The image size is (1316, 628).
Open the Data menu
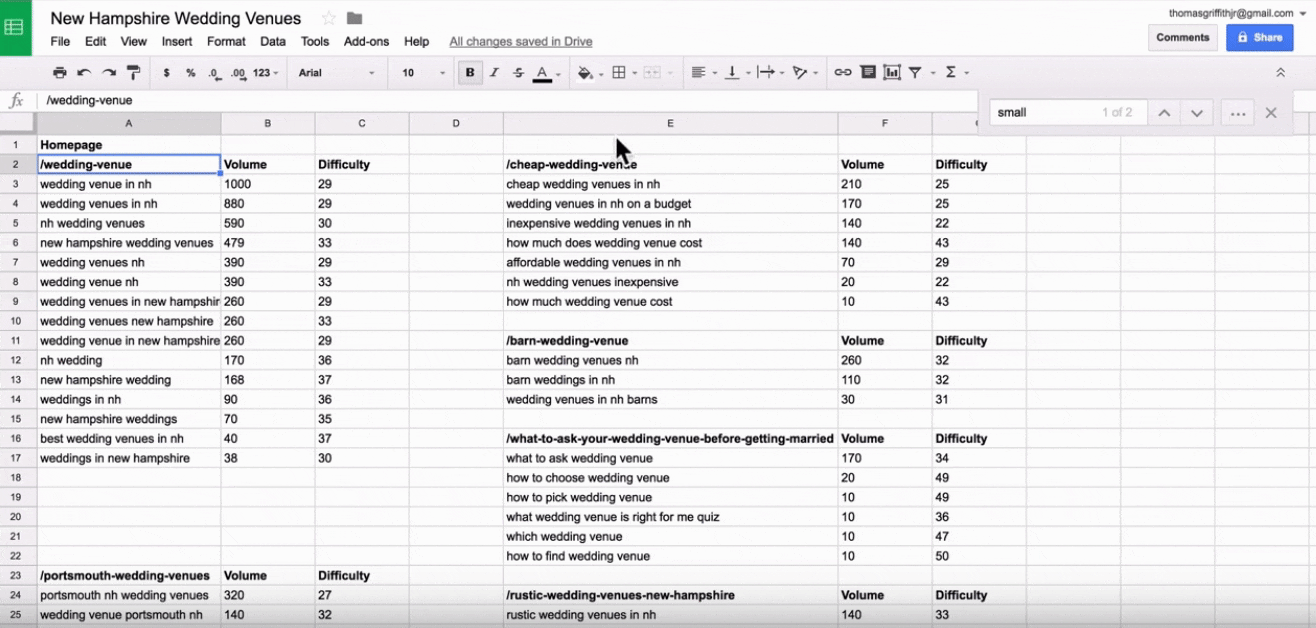273,42
